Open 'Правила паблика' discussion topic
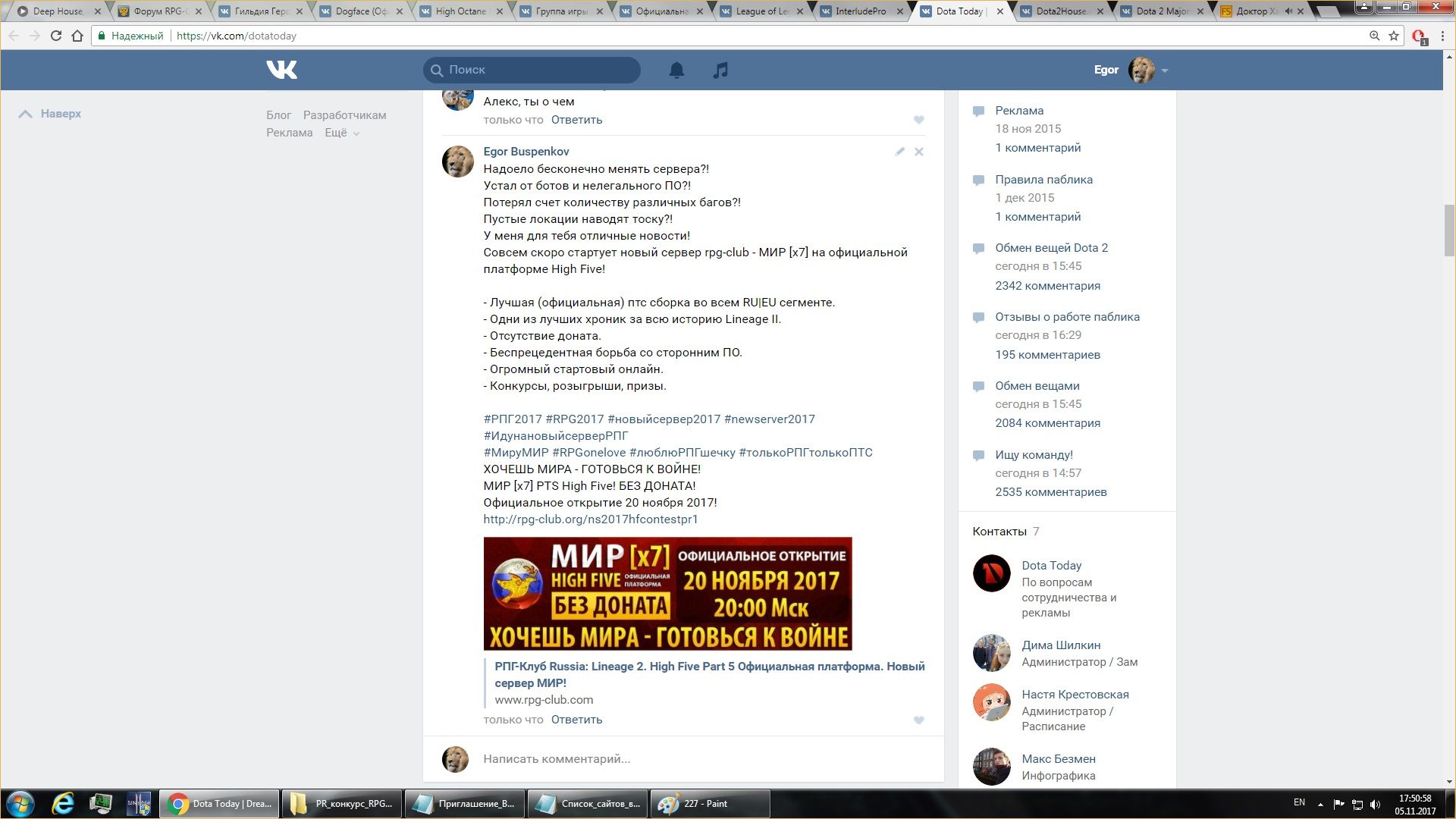 pos(1043,180)
